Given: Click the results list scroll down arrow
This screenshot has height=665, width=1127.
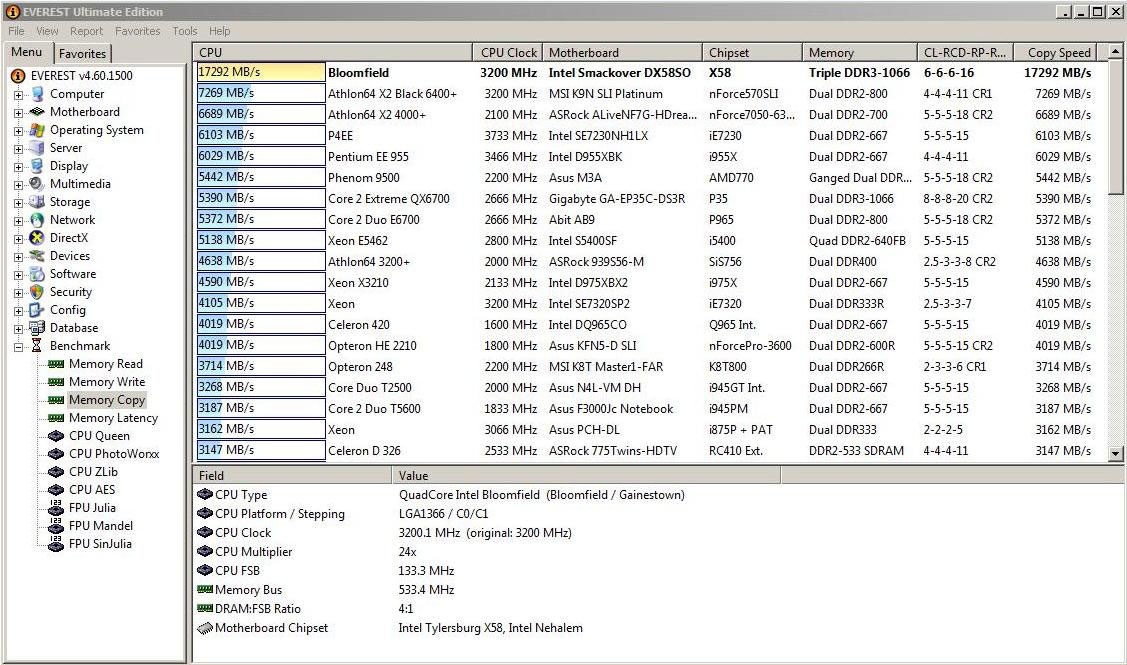Looking at the screenshot, I should click(1115, 453).
